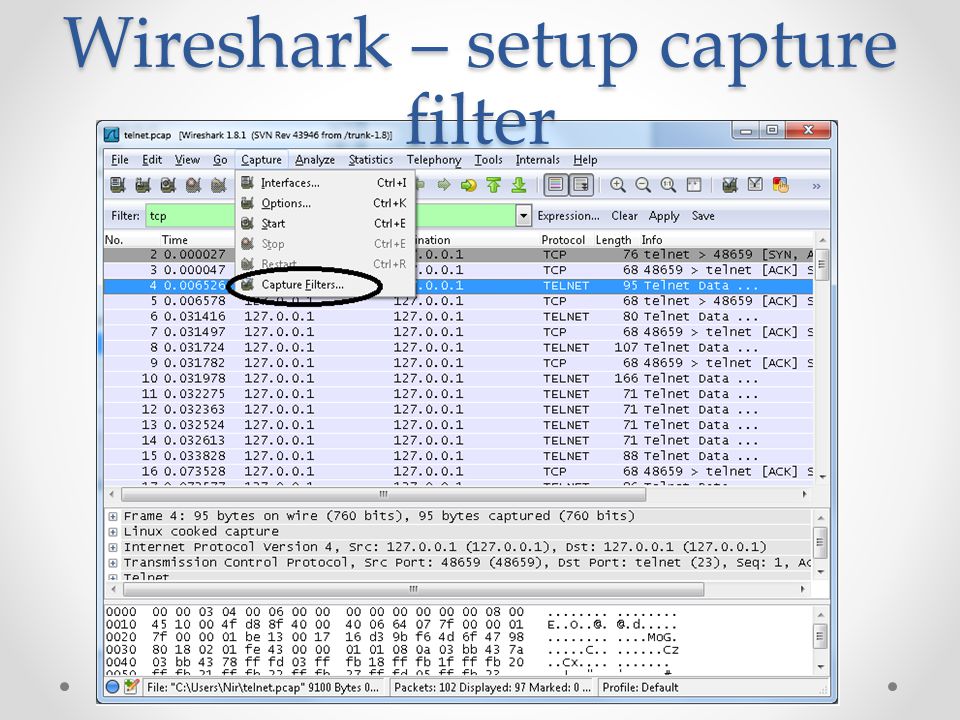Open capture options from the toolbar icon
Viewport: 960px width, 720px height.
point(143,184)
